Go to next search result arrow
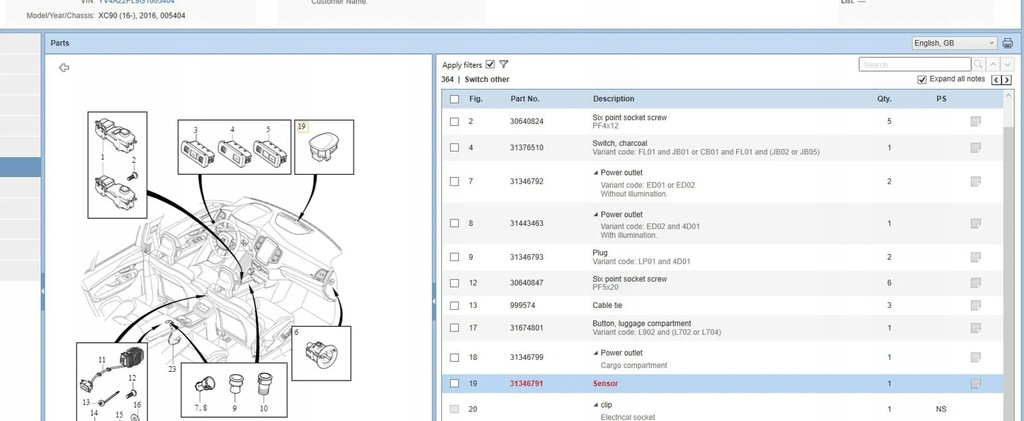This screenshot has height=421, width=1024. coord(1008,65)
